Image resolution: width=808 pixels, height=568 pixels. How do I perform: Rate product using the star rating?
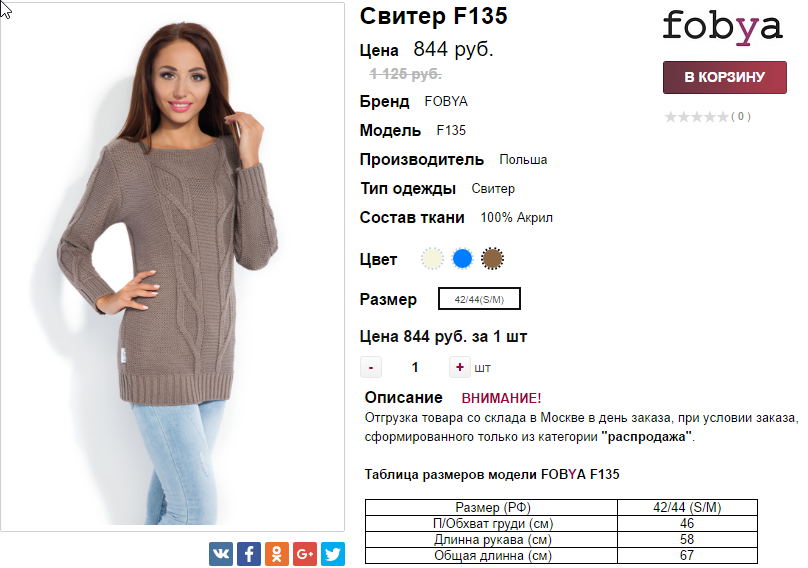click(x=697, y=117)
